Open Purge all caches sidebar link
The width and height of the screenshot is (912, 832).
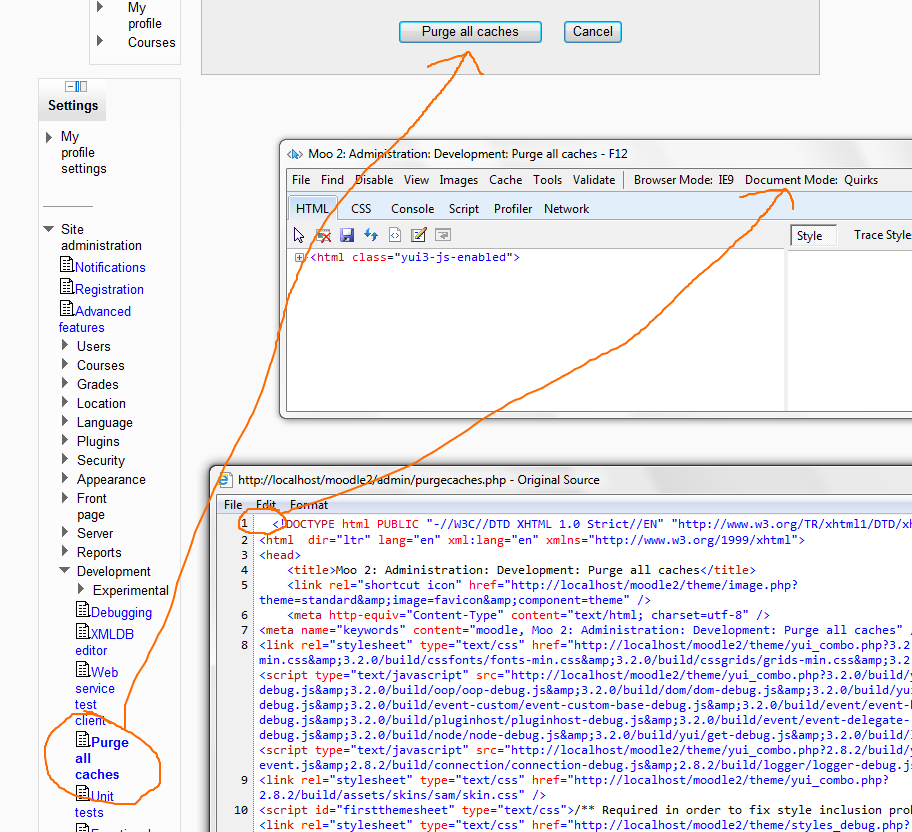point(102,759)
